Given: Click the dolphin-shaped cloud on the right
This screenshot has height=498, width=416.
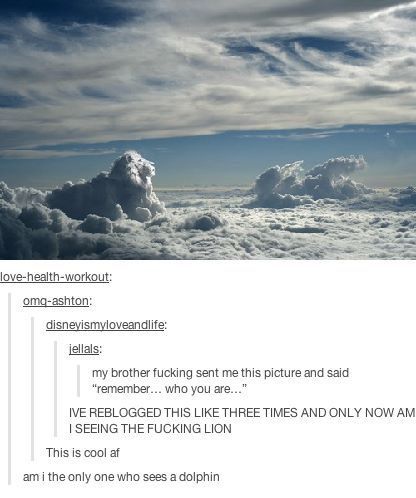Looking at the screenshot, I should [308, 182].
